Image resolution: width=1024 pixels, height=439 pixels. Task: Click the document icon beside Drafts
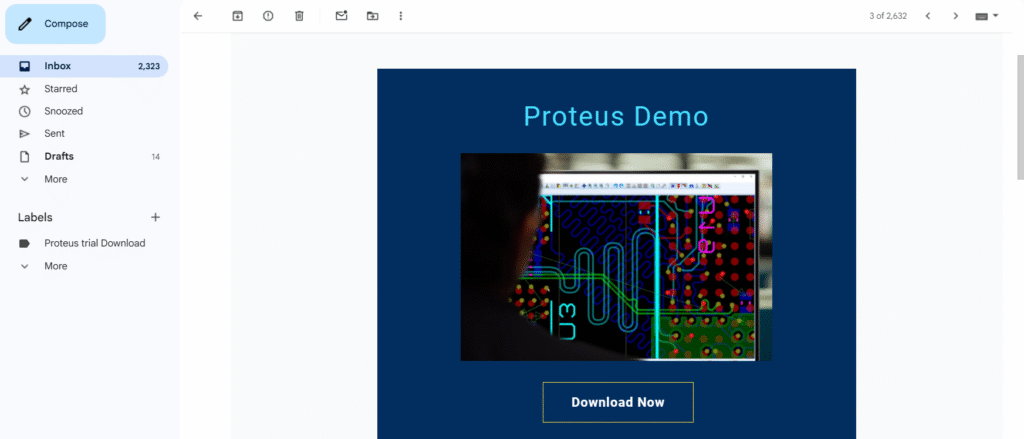click(25, 157)
